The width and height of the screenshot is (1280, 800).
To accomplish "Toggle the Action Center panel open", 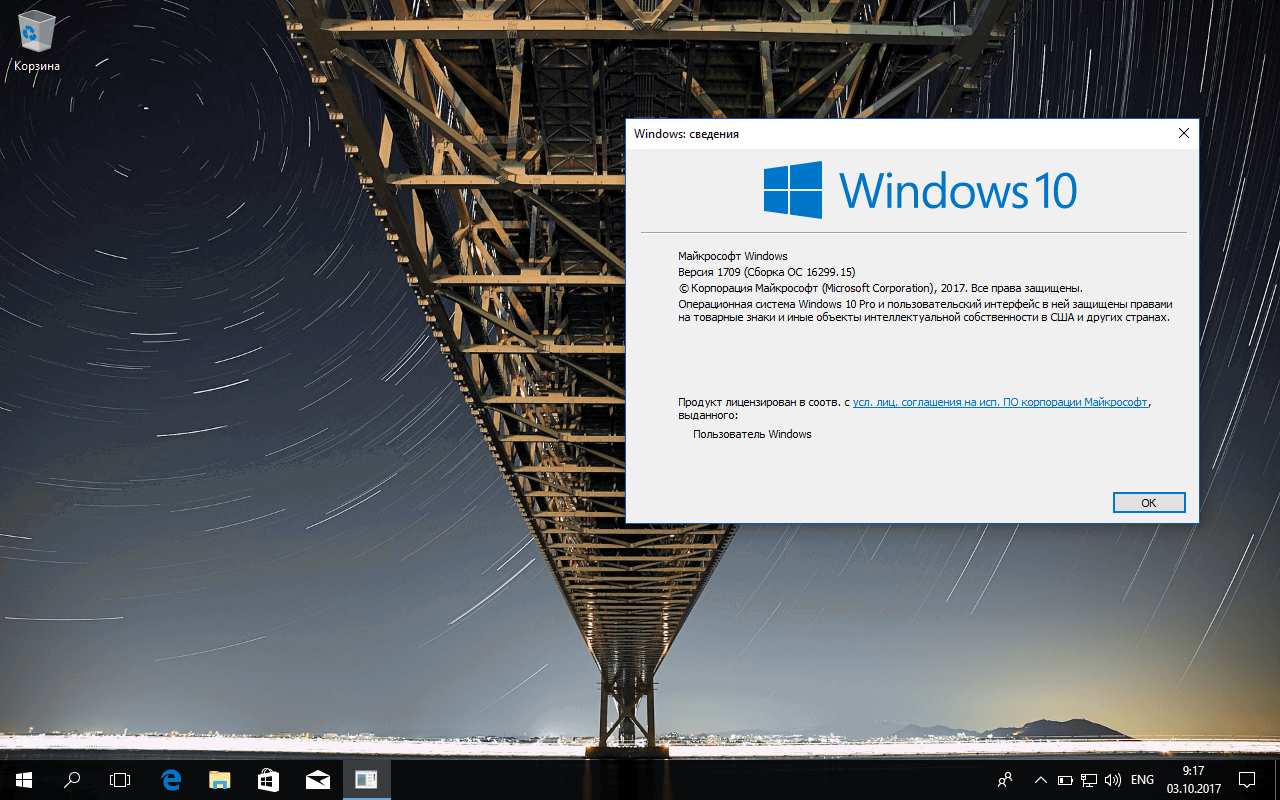I will [1248, 780].
